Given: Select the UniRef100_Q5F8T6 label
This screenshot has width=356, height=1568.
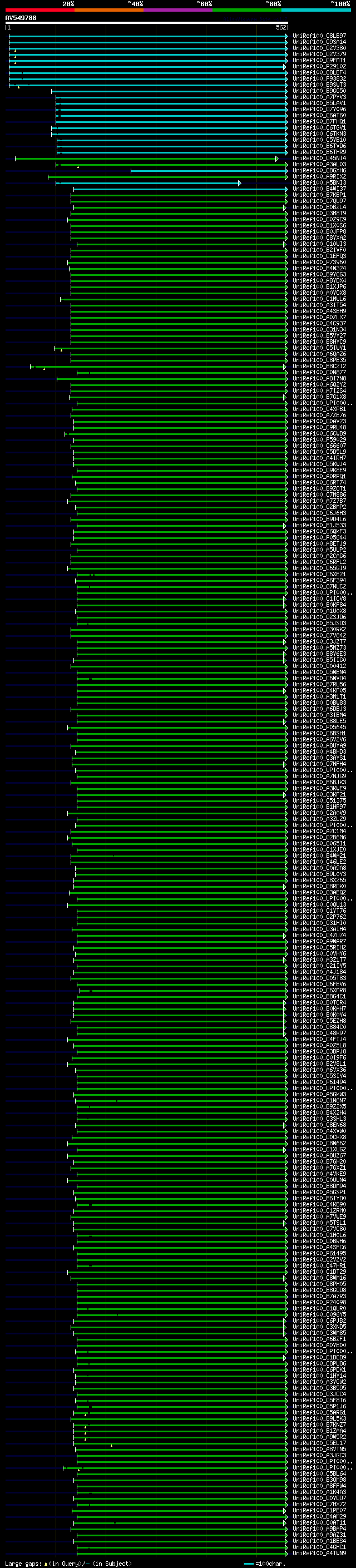Looking at the screenshot, I should (319, 1400).
